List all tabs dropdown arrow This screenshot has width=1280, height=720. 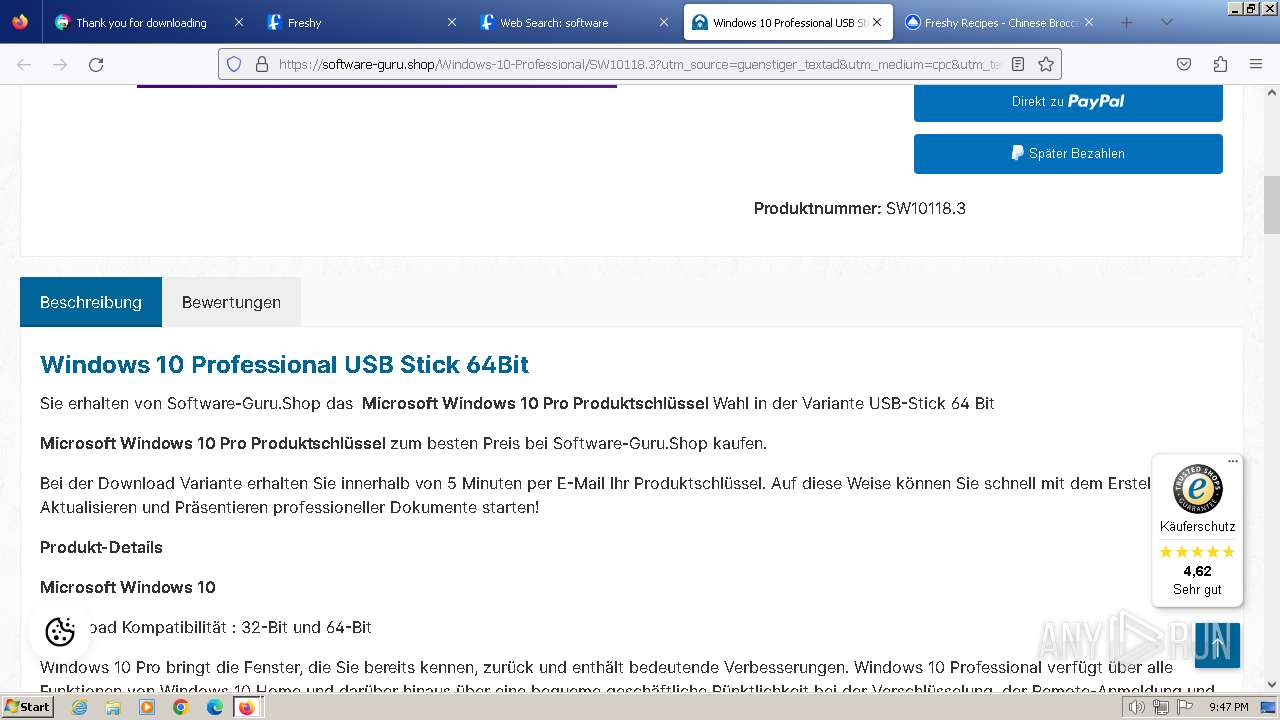click(x=1166, y=22)
